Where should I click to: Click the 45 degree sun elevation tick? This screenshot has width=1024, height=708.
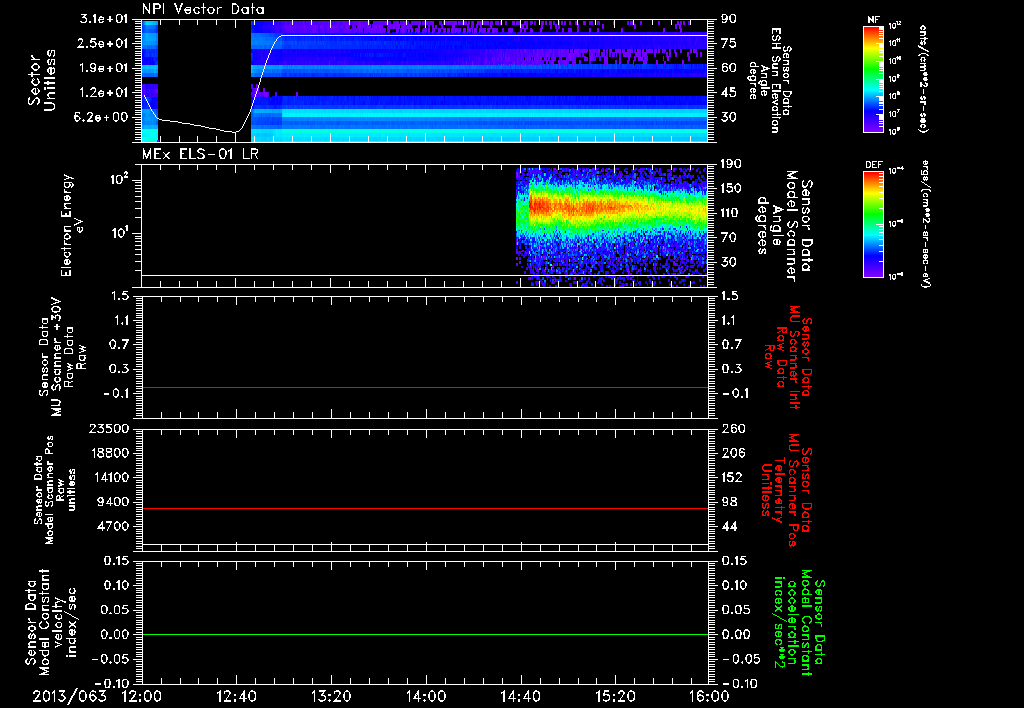tap(728, 93)
